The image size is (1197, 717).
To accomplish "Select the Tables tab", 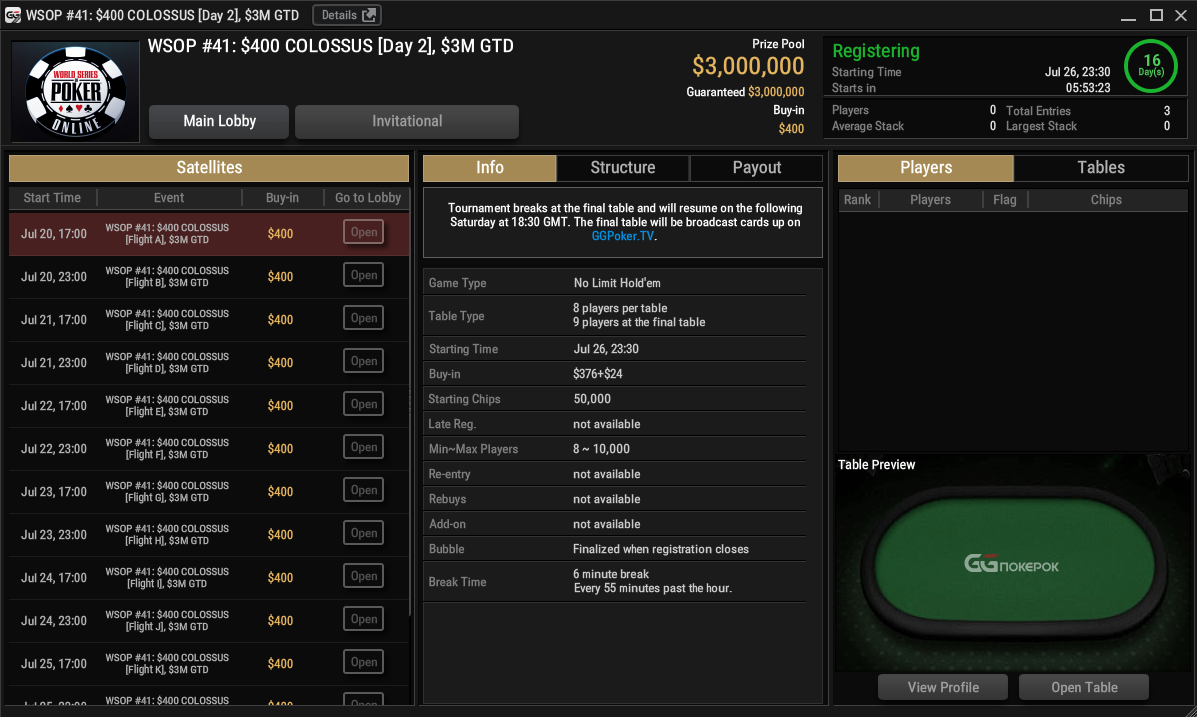I will coord(1101,168).
